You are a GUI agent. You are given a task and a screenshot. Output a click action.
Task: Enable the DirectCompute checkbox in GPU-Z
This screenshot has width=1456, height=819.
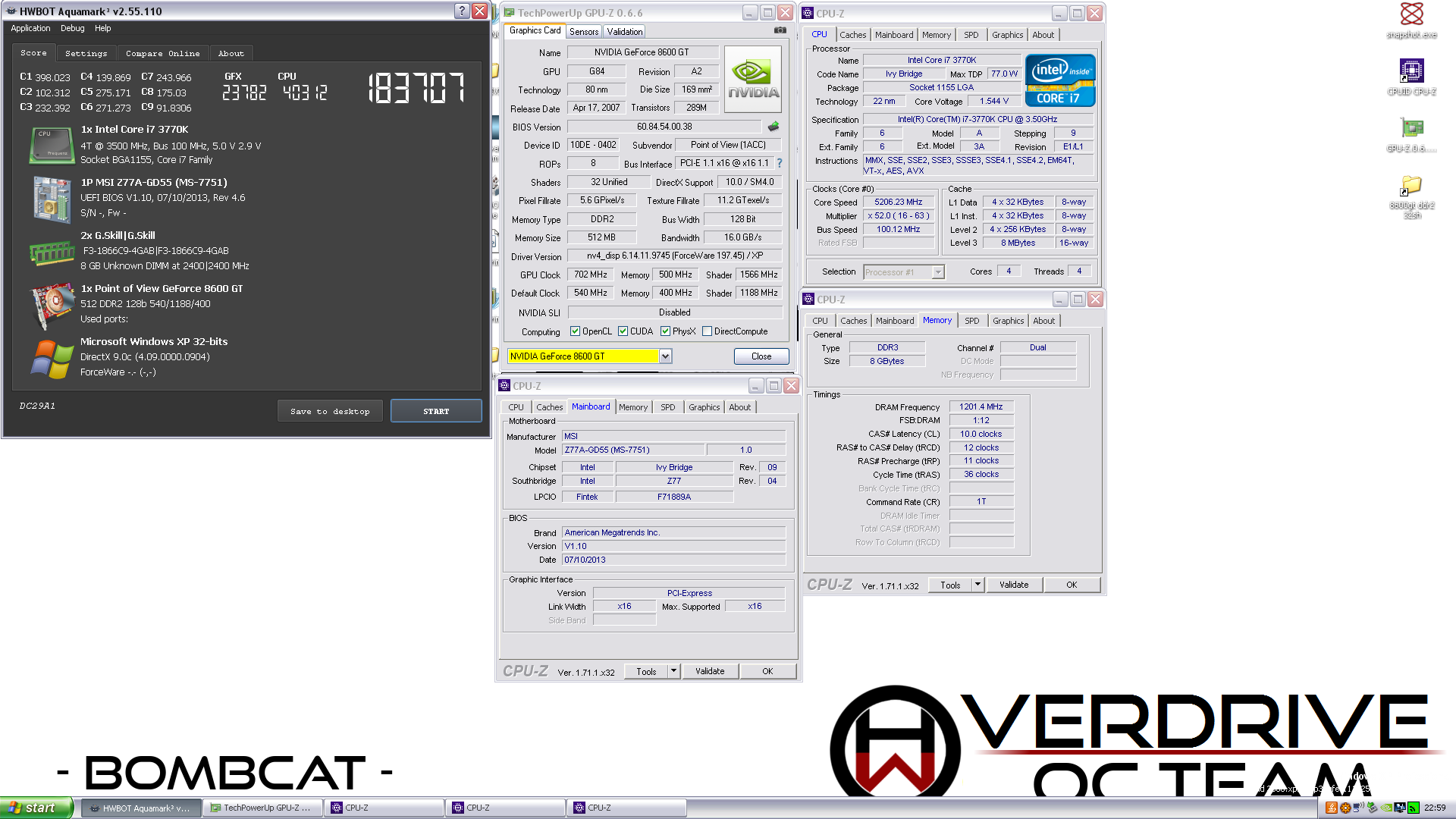pos(707,331)
